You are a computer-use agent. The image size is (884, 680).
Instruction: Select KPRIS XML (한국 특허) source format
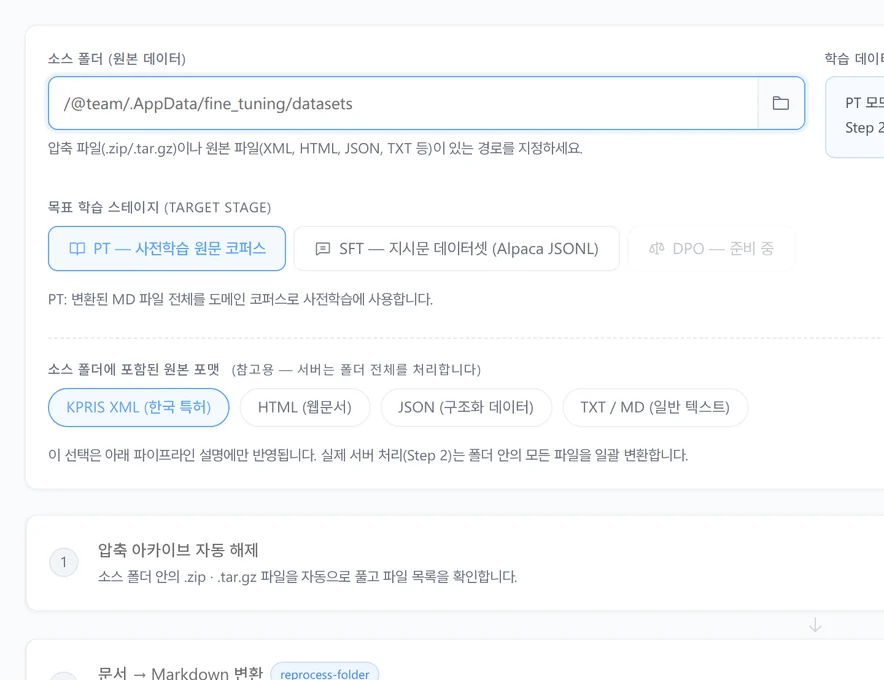pyautogui.click(x=139, y=407)
